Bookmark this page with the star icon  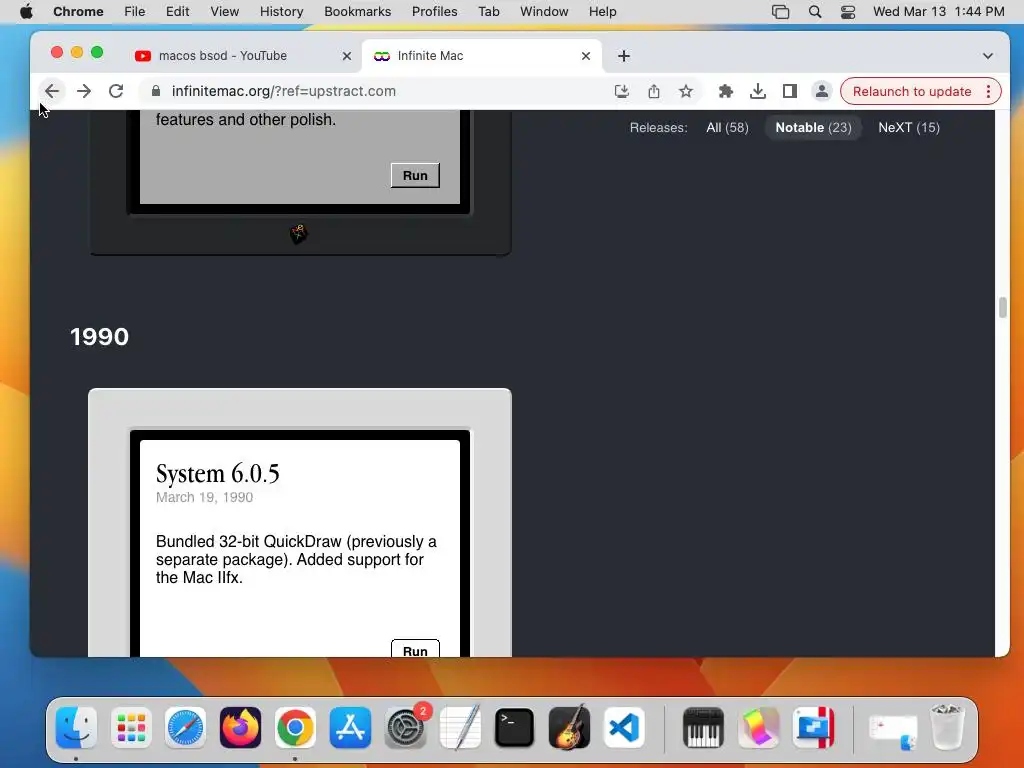coord(686,91)
